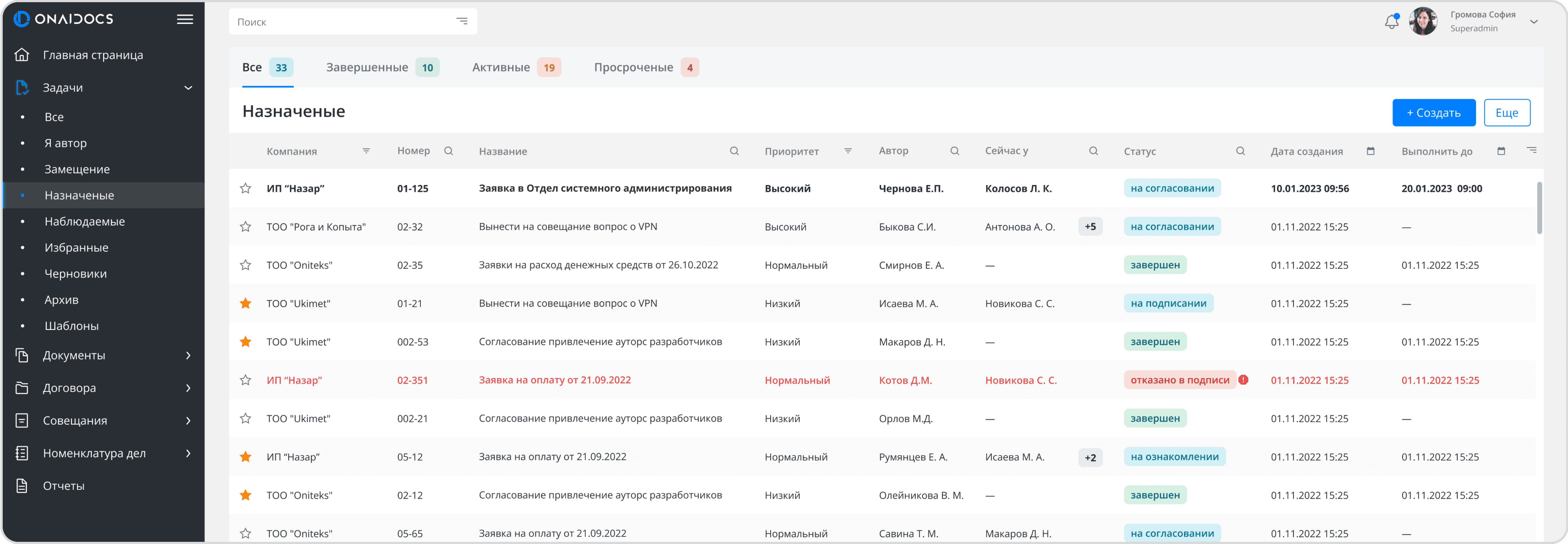Collapse the Задачи section chevron
Image resolution: width=1568 pixels, height=544 pixels.
pyautogui.click(x=188, y=88)
